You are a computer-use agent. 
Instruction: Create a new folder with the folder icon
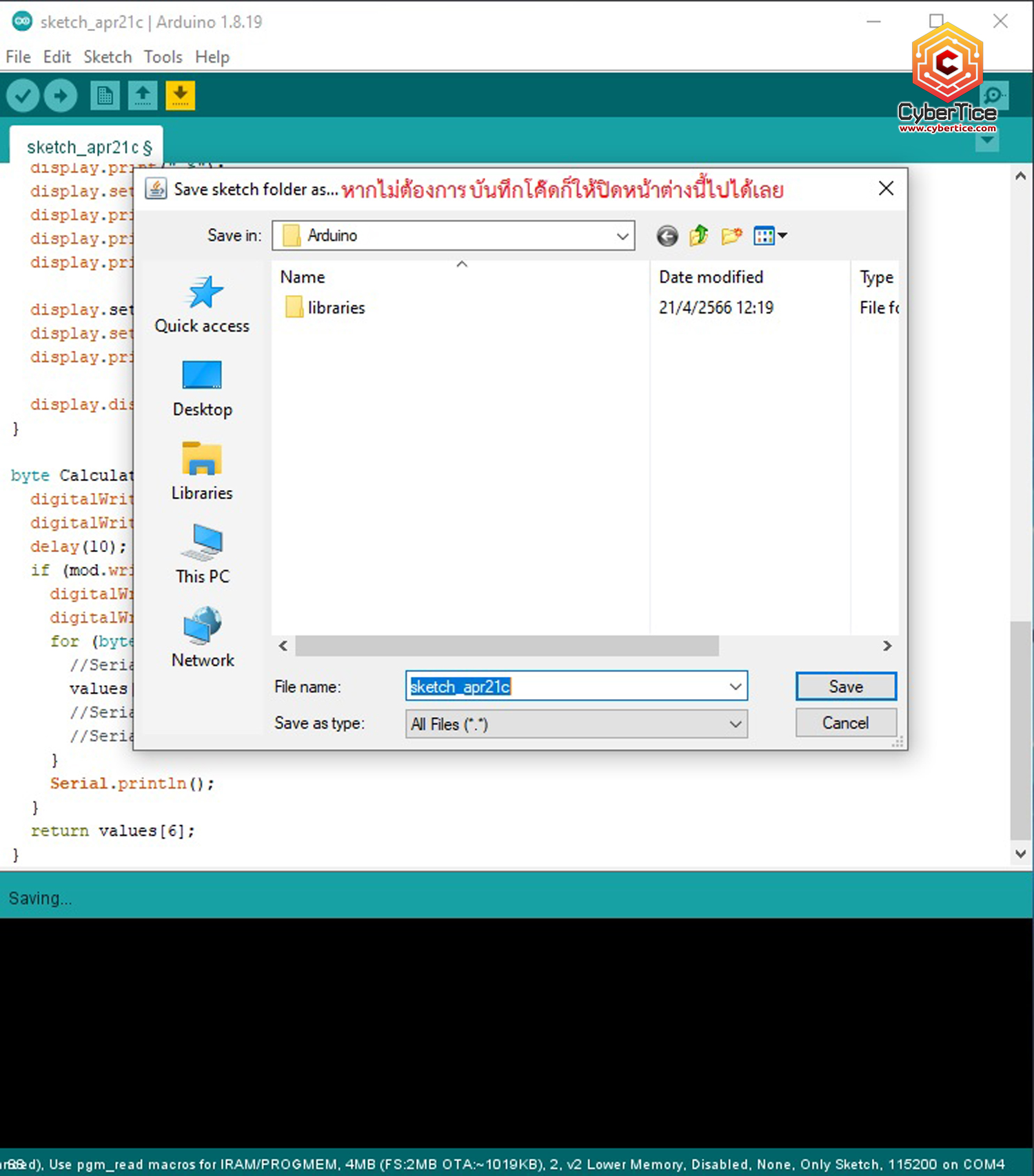point(731,236)
